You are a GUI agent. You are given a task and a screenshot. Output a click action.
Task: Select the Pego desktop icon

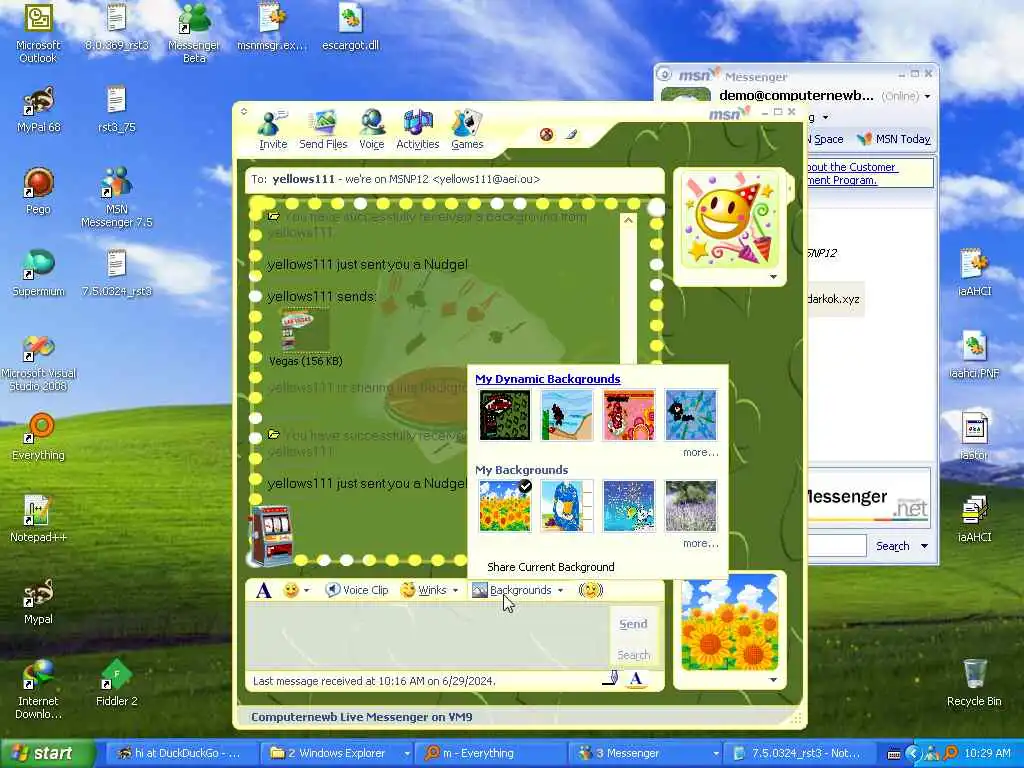tap(38, 191)
